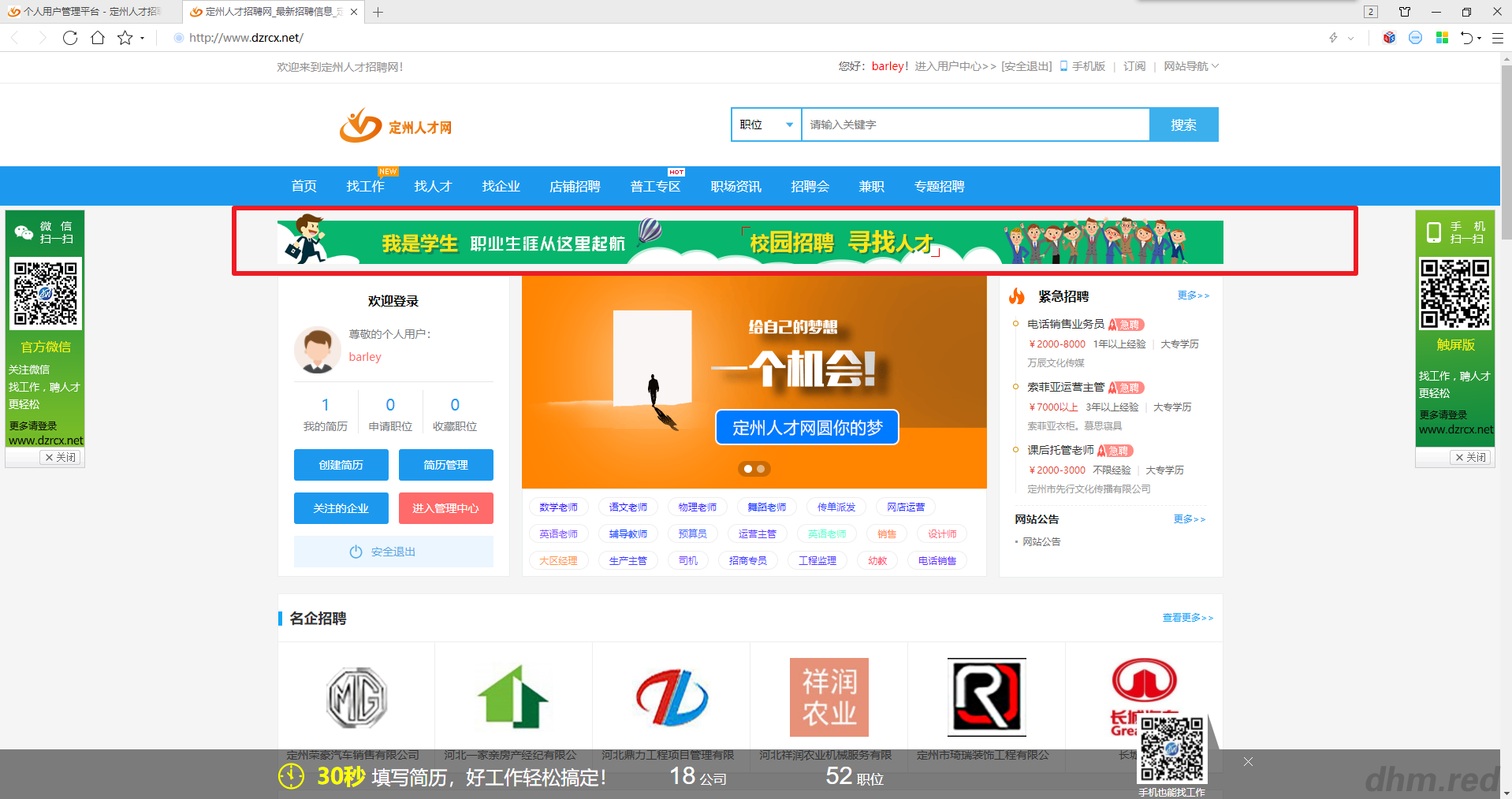Click the 数学老师 job tag
Viewport: 1512px width, 799px height.
[x=558, y=507]
